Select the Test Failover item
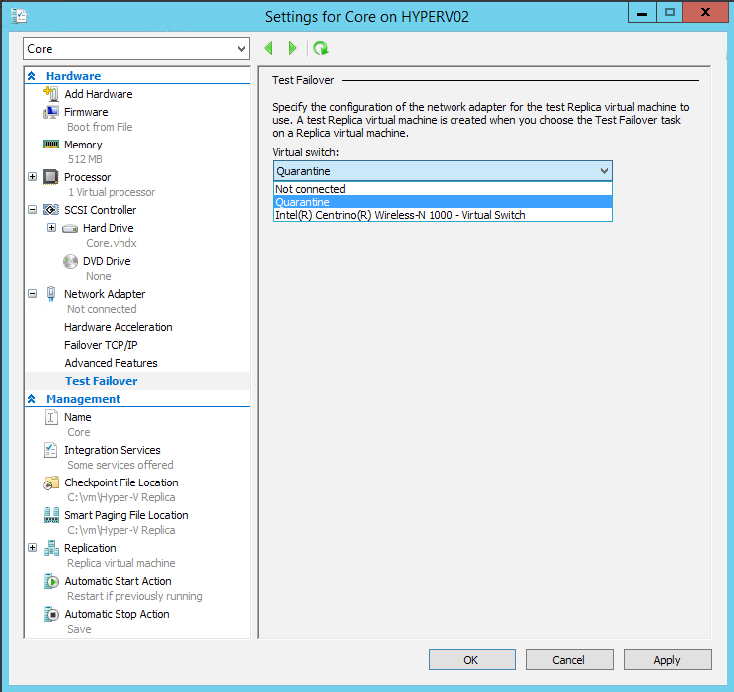Image resolution: width=734 pixels, height=692 pixels. [x=101, y=381]
